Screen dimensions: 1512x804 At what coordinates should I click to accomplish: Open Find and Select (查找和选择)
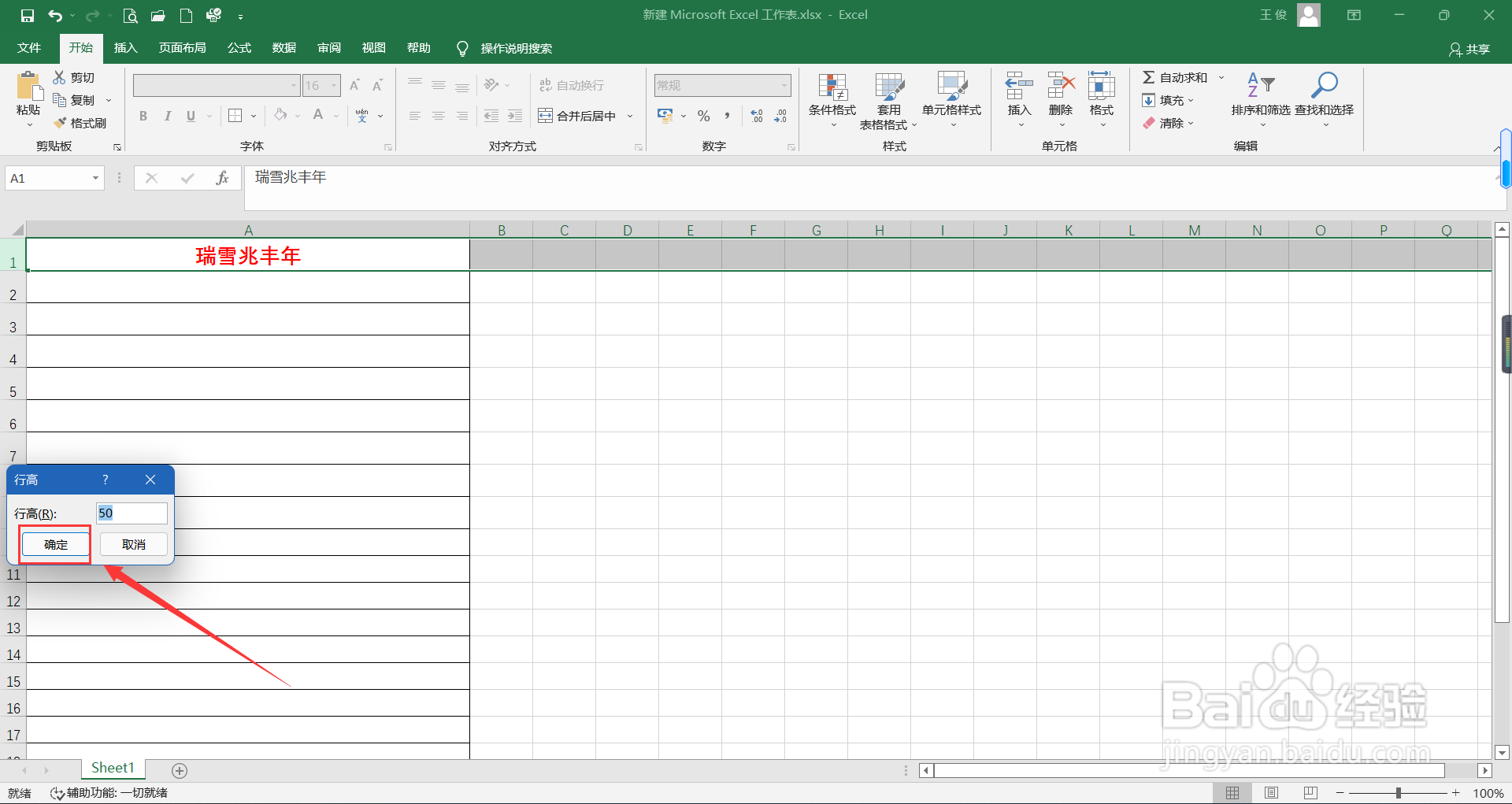point(1324,100)
